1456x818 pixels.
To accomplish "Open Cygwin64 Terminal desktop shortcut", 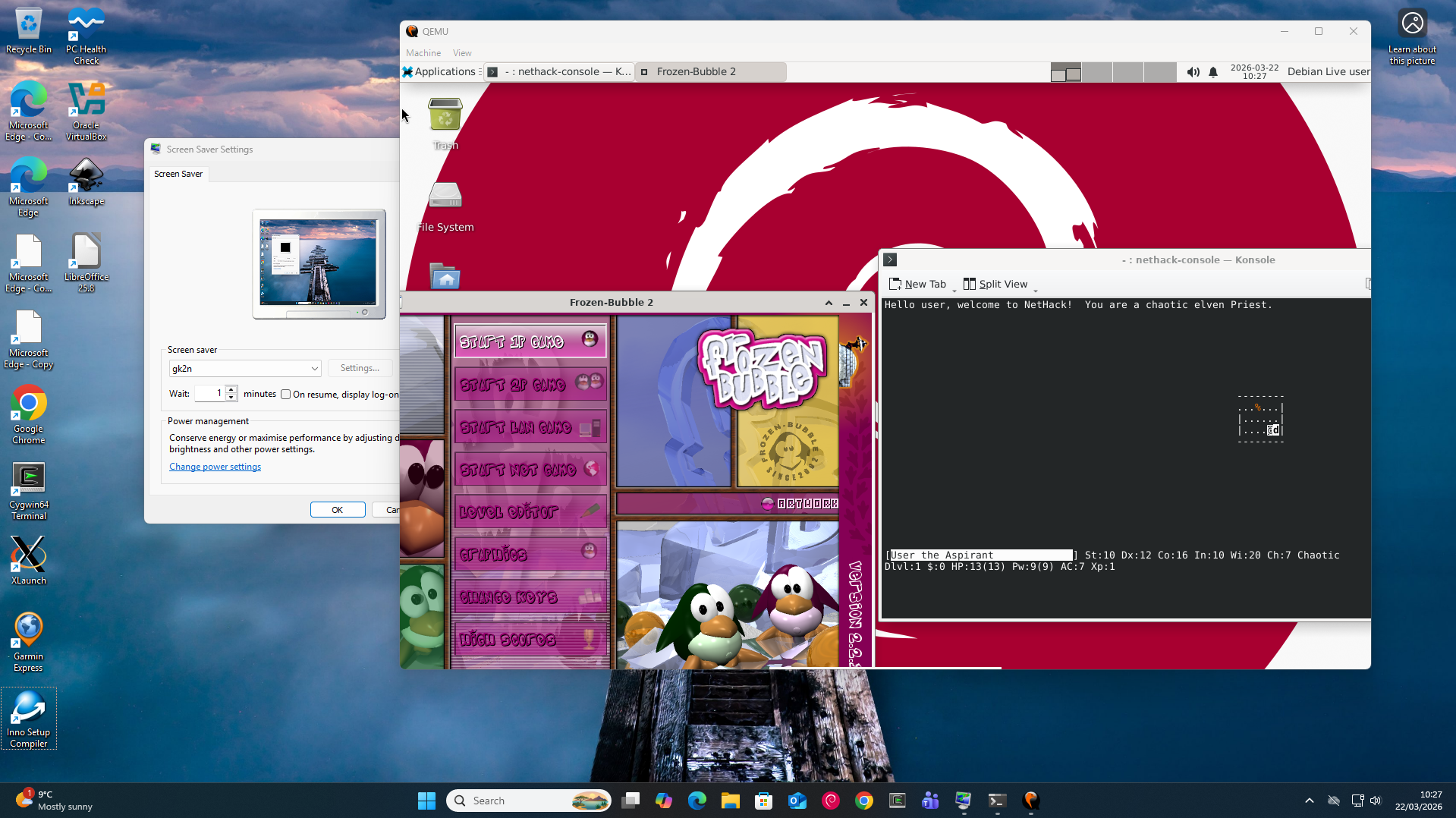I will pyautogui.click(x=29, y=492).
